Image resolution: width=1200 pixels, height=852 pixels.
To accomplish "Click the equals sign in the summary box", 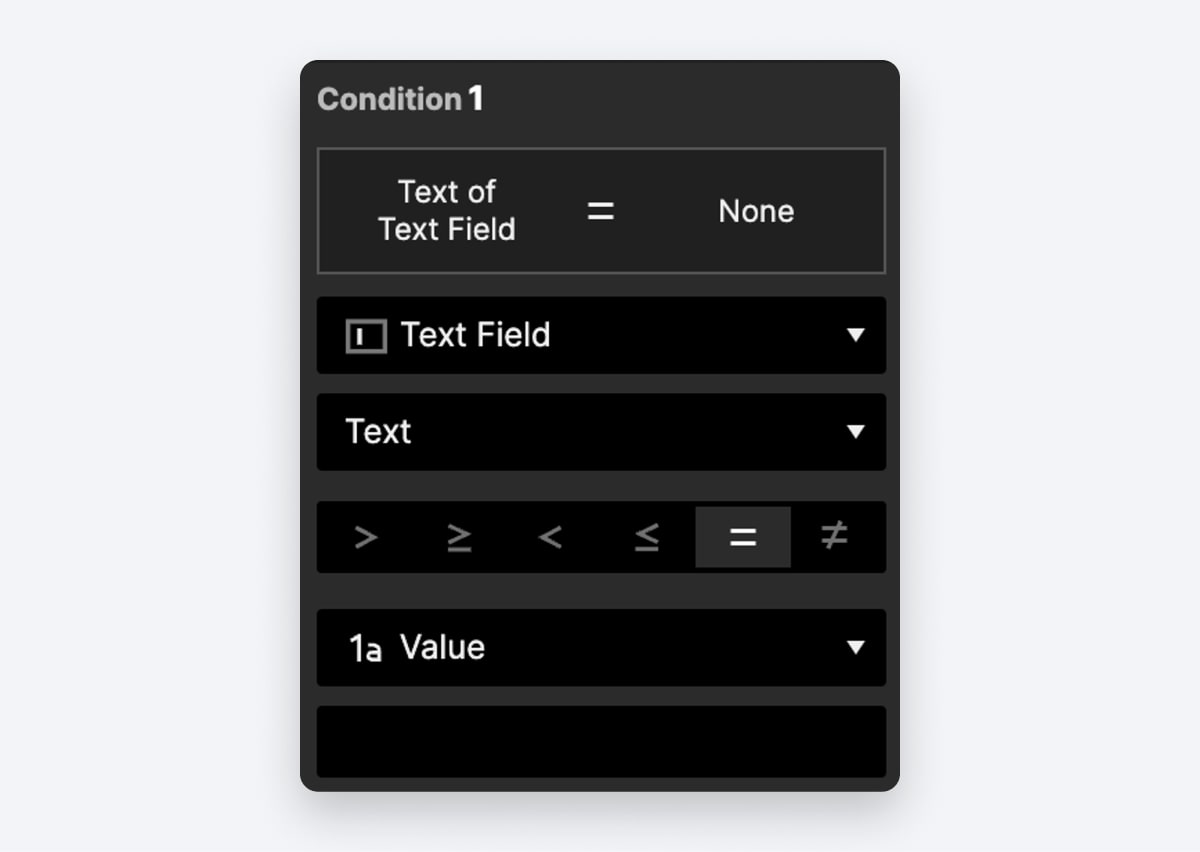I will pos(602,211).
